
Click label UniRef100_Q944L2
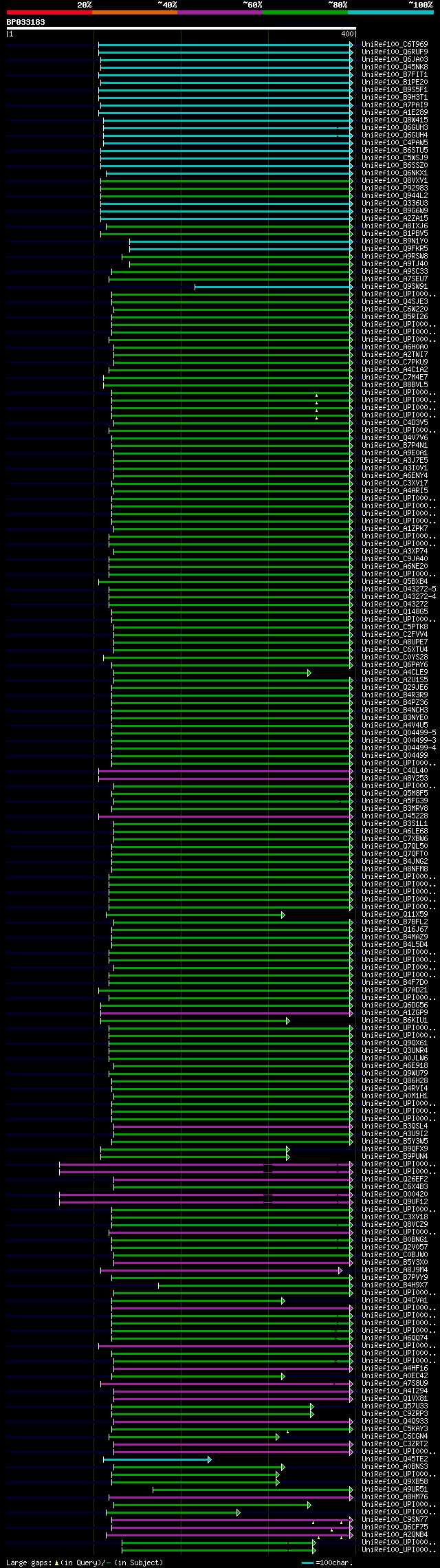tap(395, 195)
